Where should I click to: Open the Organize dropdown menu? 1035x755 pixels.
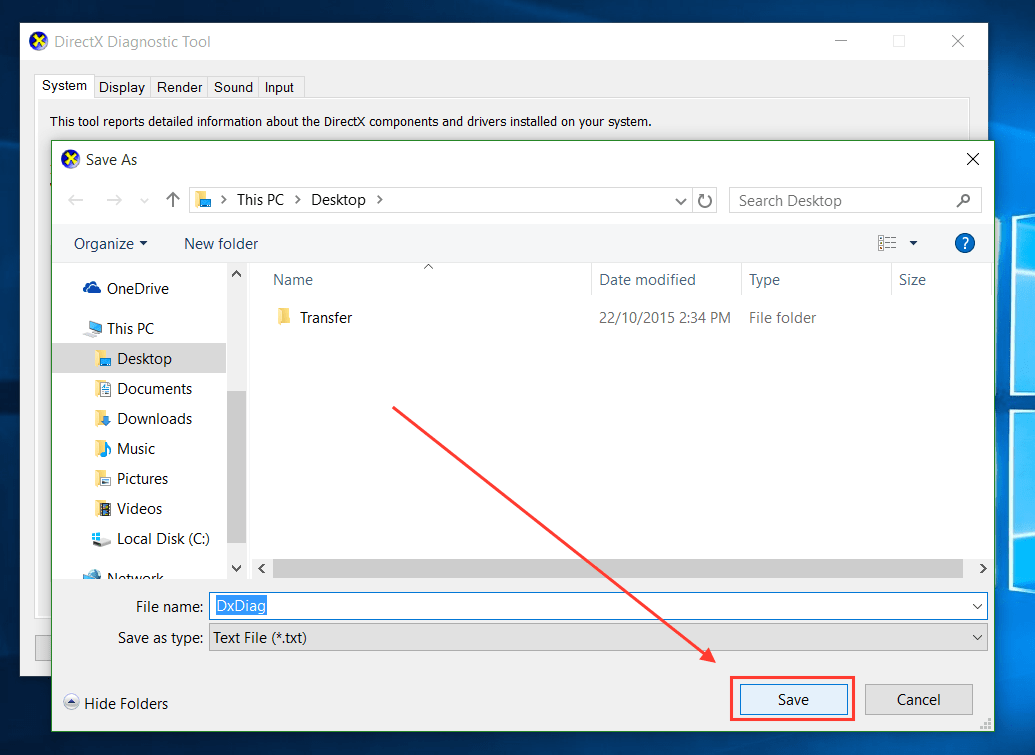pos(110,244)
